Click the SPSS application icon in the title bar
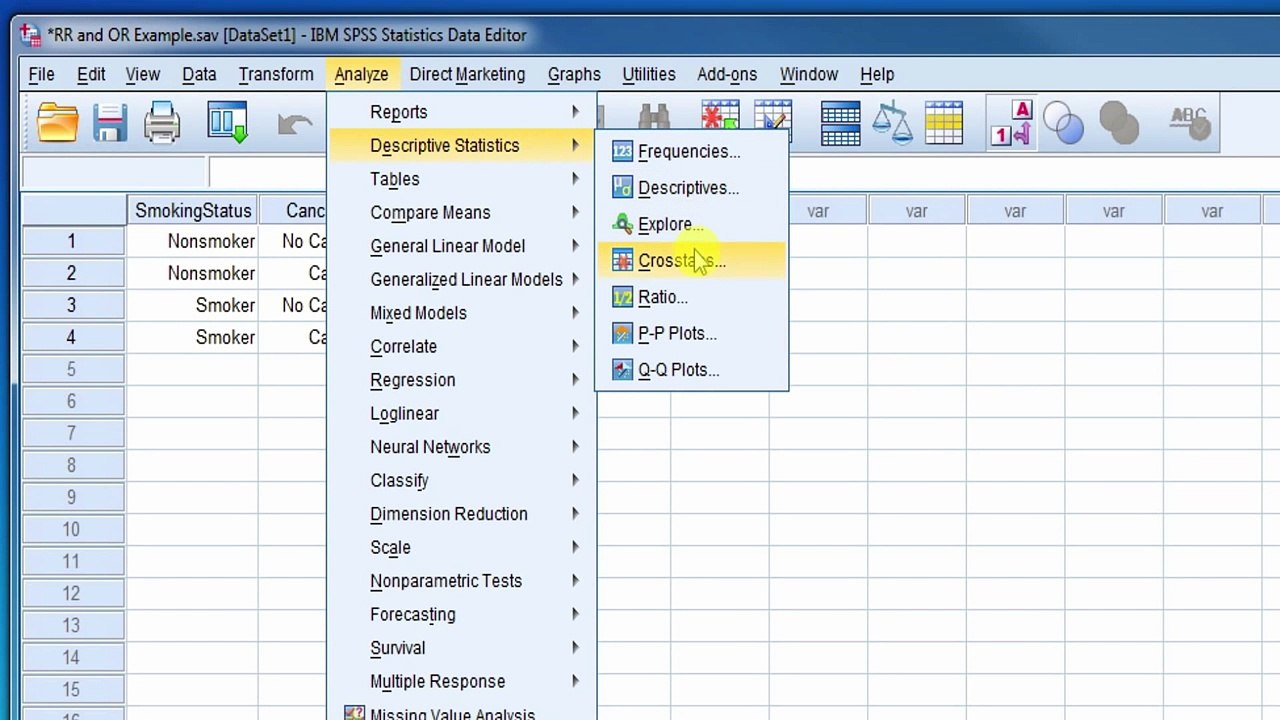This screenshot has height=720, width=1280. pos(30,35)
